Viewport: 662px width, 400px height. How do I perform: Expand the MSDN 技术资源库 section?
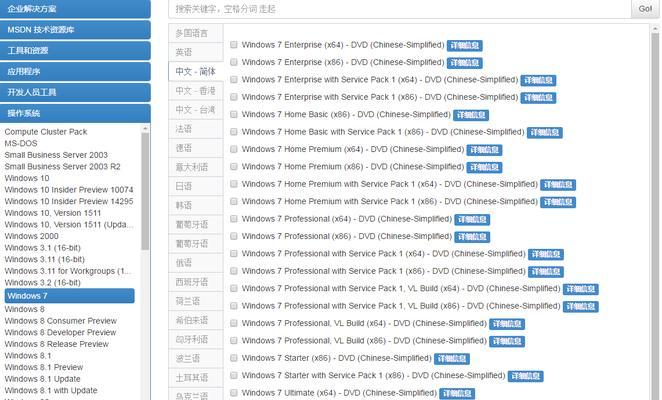tap(75, 30)
